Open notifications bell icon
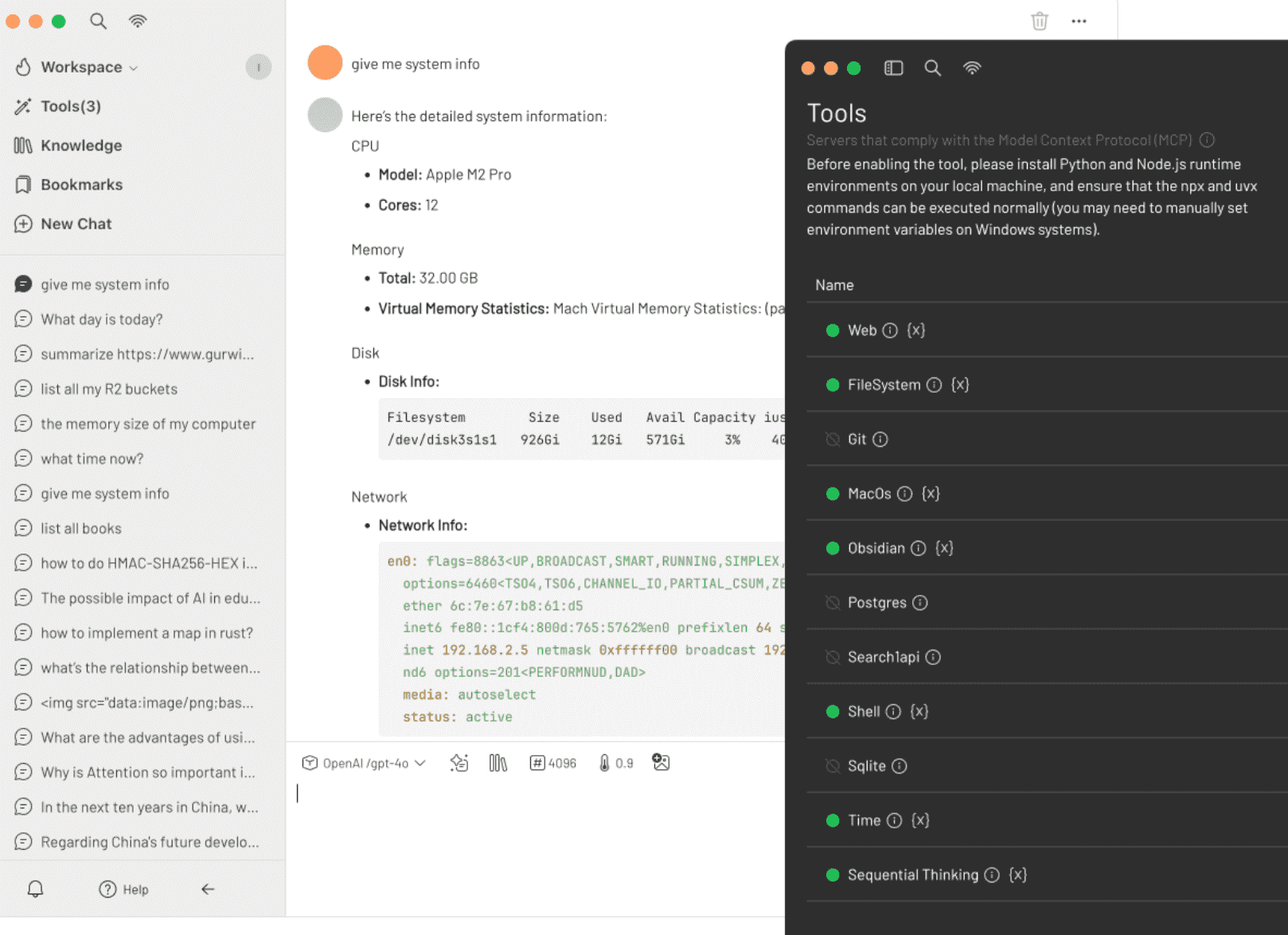The width and height of the screenshot is (1288, 935). pos(36,889)
